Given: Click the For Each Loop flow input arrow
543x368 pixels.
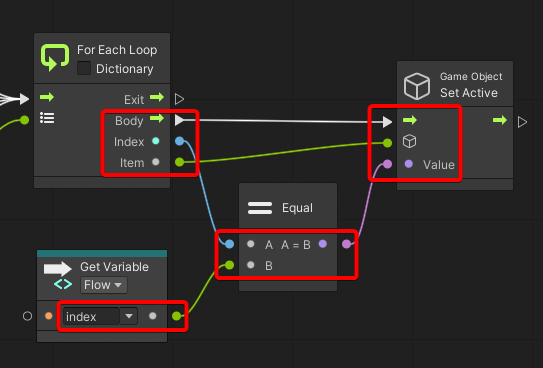Looking at the screenshot, I should coord(47,97).
